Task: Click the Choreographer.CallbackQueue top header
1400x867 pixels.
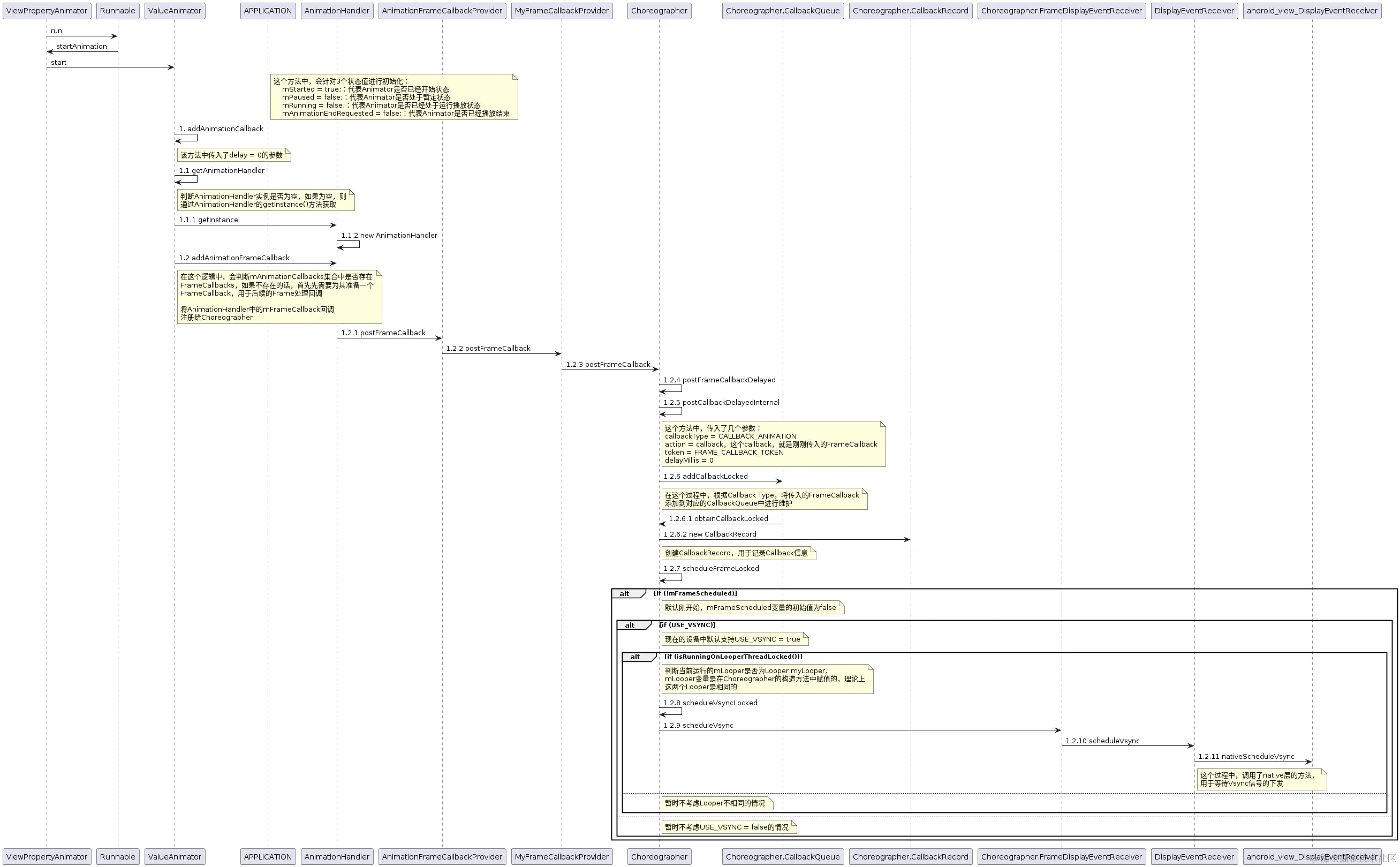Action: pos(782,11)
